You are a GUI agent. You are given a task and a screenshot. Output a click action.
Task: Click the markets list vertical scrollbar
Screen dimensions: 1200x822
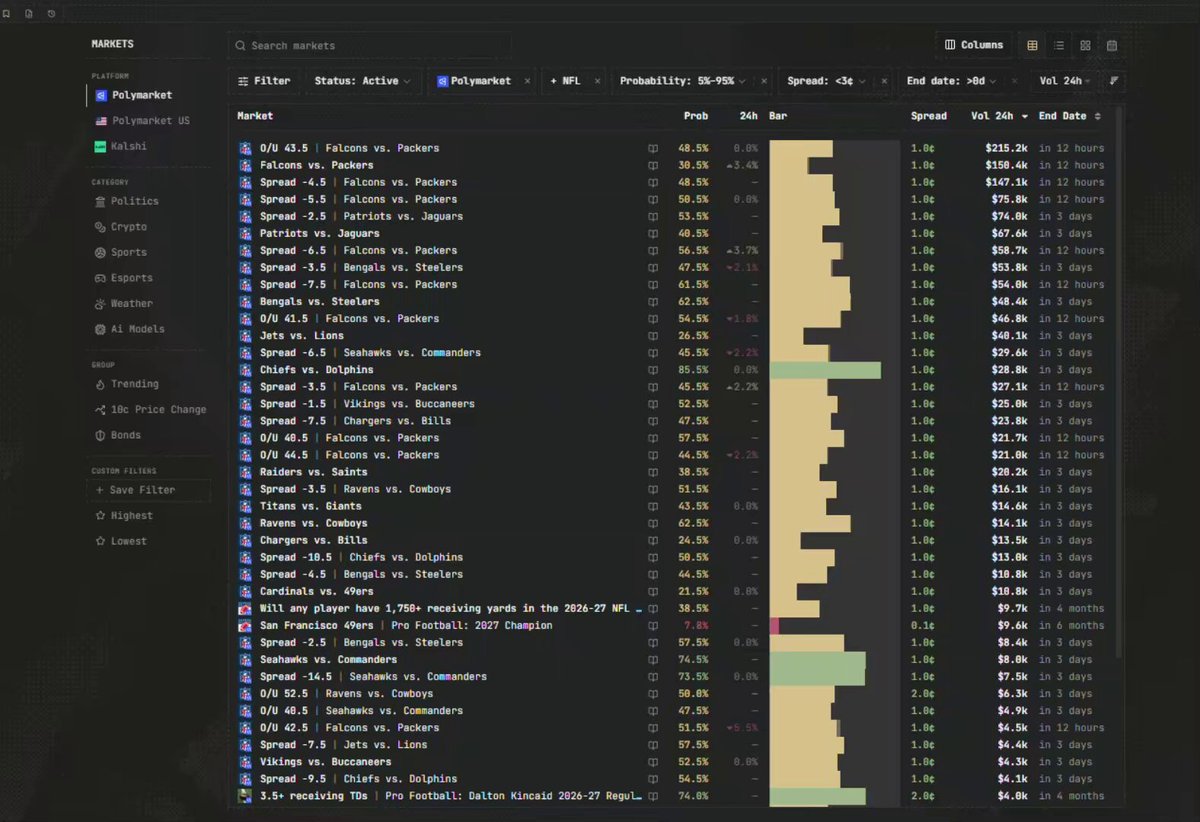tap(1119, 380)
